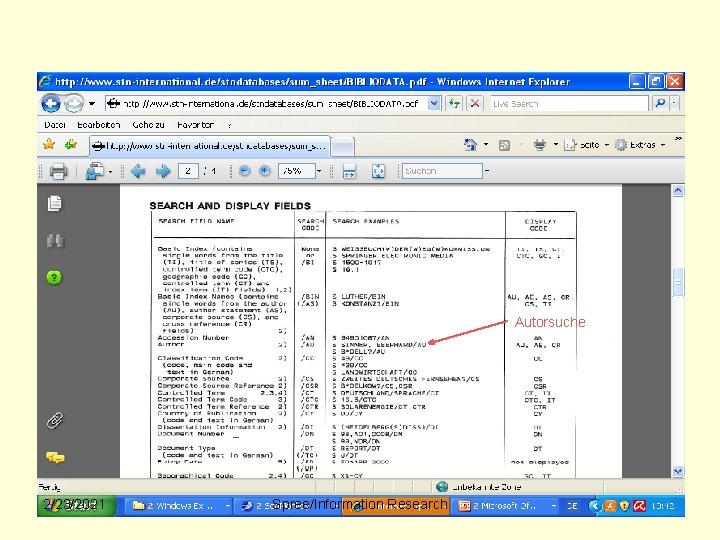Viewport: 720px width, 540px height.
Task: Open the Bearbeiten menu
Action: (98, 125)
